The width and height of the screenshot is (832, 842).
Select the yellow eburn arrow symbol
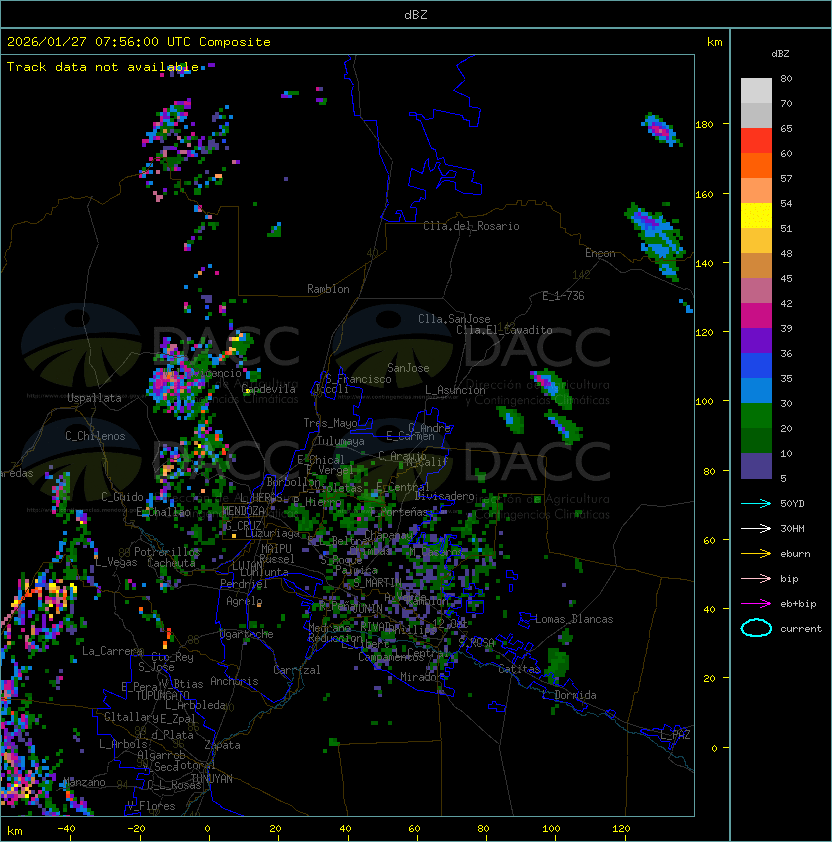(756, 553)
